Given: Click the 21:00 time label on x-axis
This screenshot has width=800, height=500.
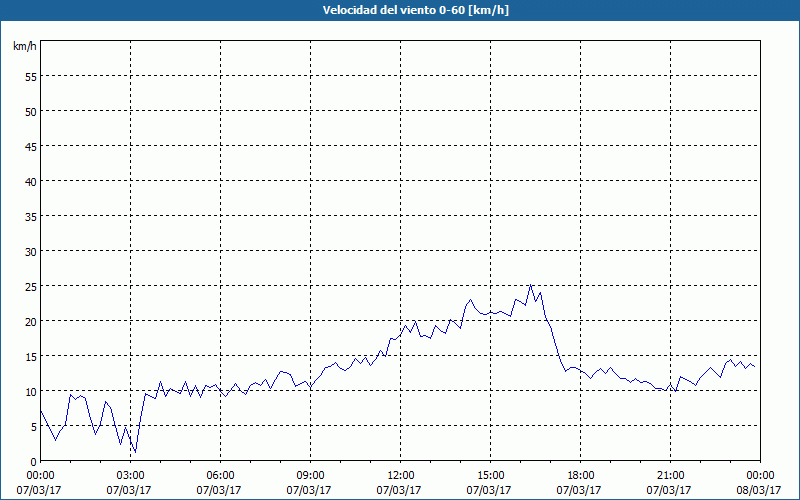Looking at the screenshot, I should pyautogui.click(x=670, y=476).
